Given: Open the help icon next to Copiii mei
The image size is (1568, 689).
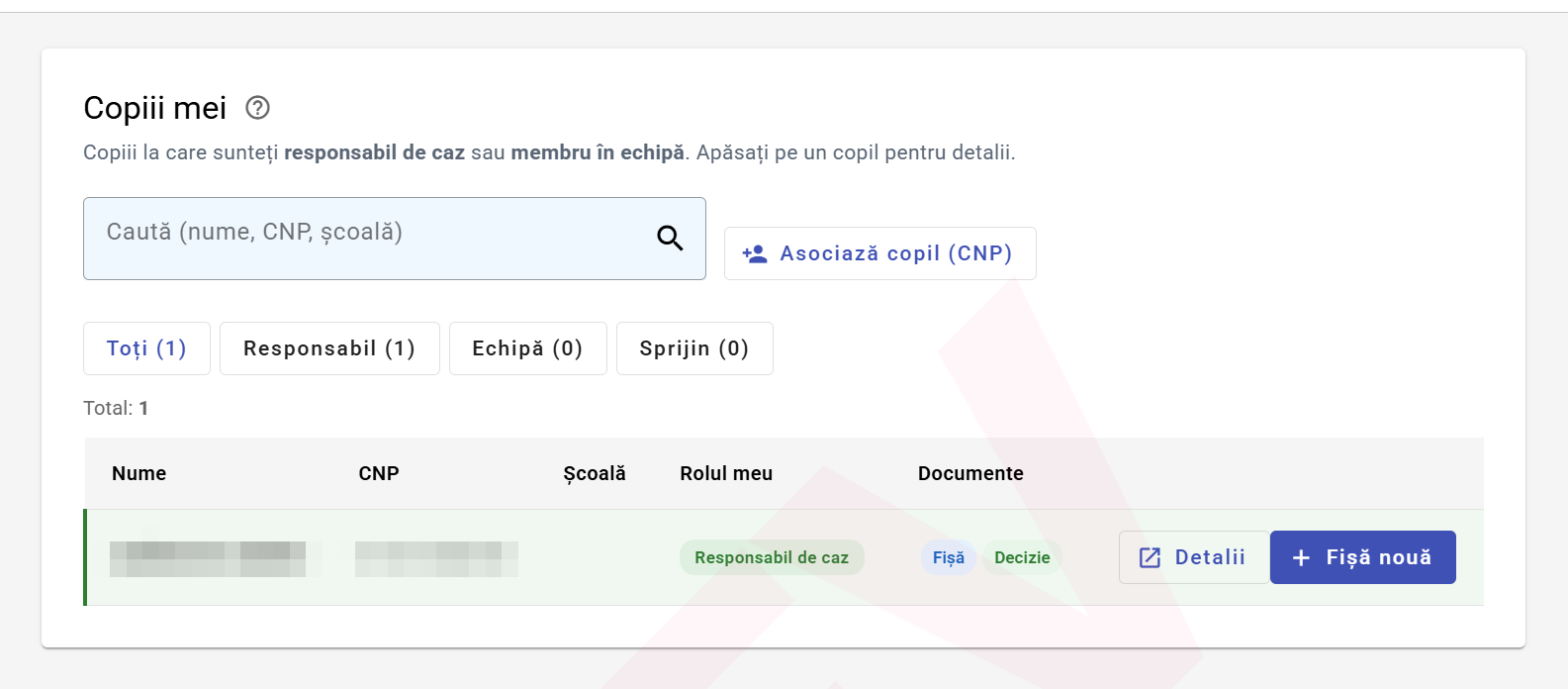Looking at the screenshot, I should coord(257,108).
